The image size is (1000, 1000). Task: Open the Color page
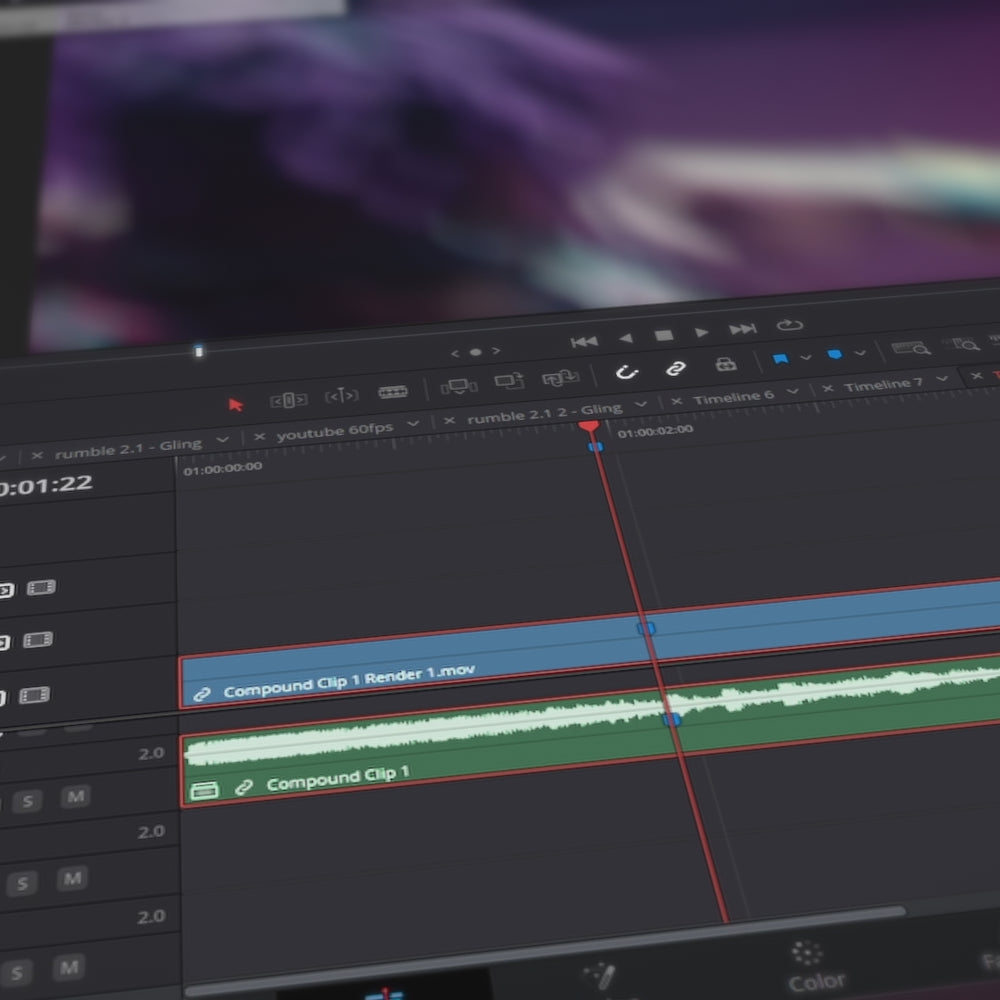pyautogui.click(x=815, y=967)
